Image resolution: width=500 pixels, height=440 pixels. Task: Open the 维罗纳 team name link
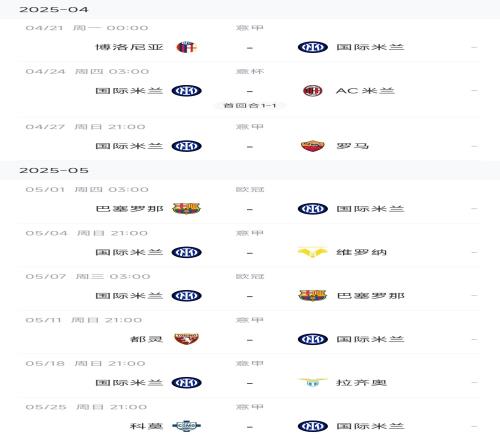[x=361, y=252]
